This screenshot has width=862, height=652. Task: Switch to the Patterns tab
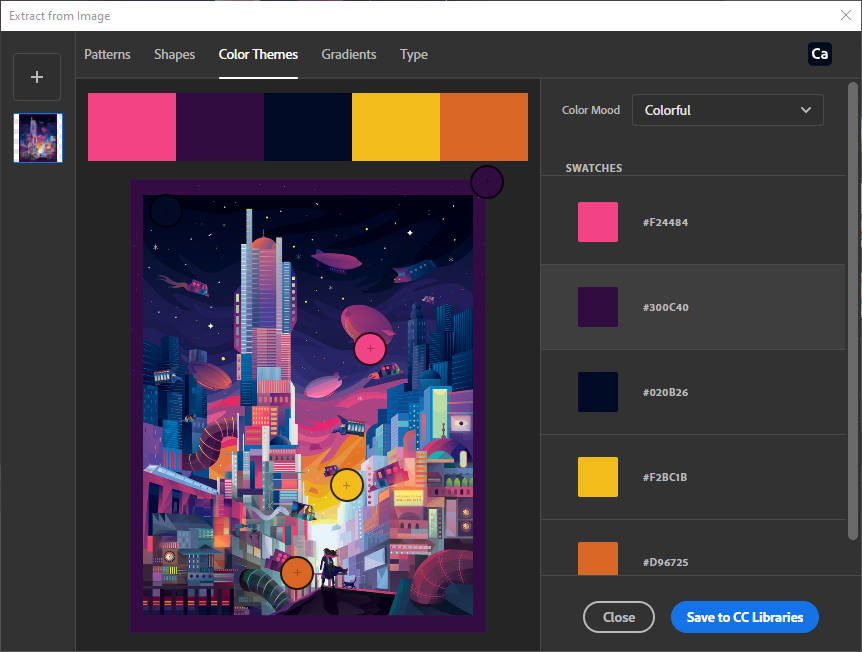[107, 55]
